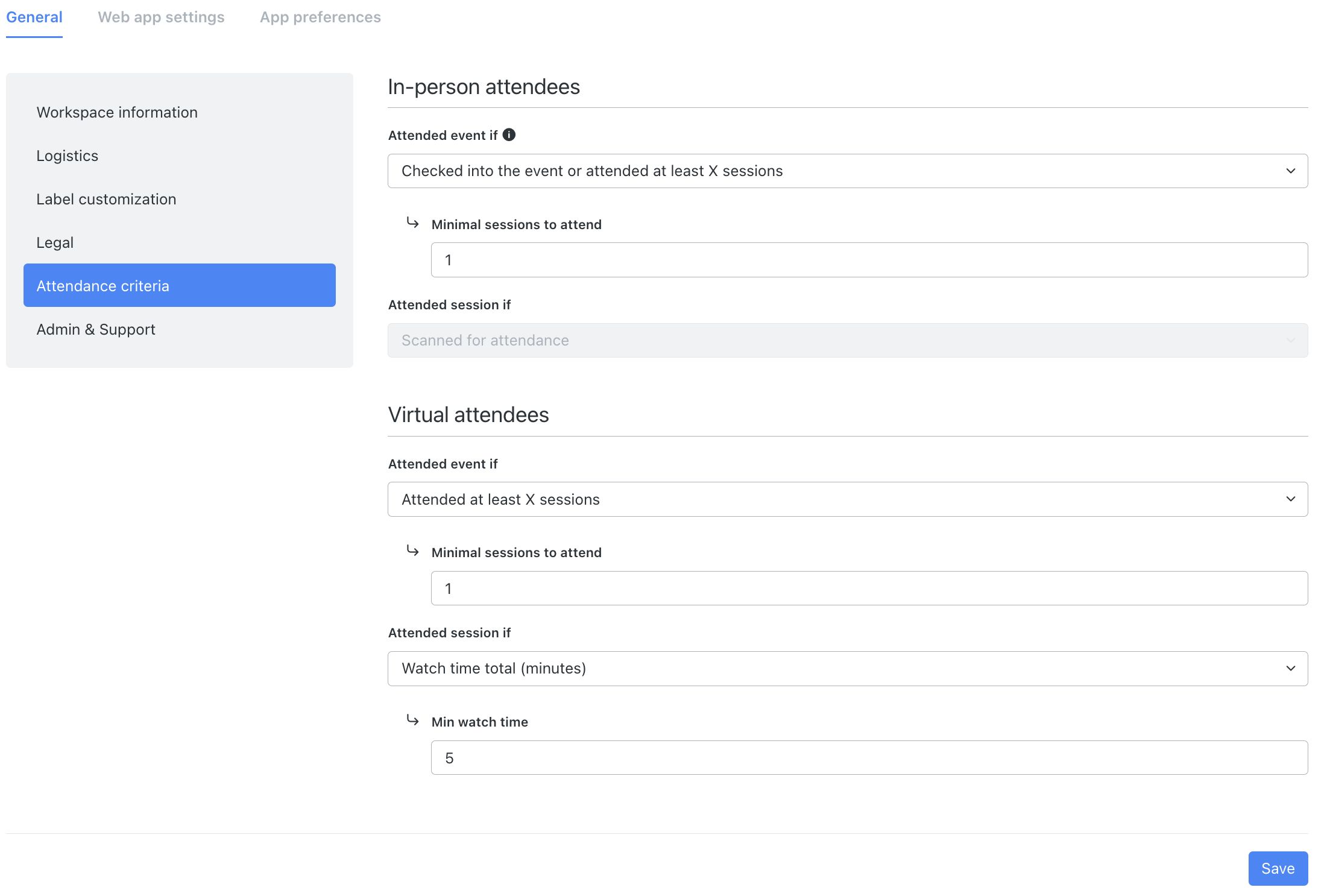The image size is (1330, 896).
Task: Click virtual Minimal sessions to attend field
Action: (x=869, y=588)
